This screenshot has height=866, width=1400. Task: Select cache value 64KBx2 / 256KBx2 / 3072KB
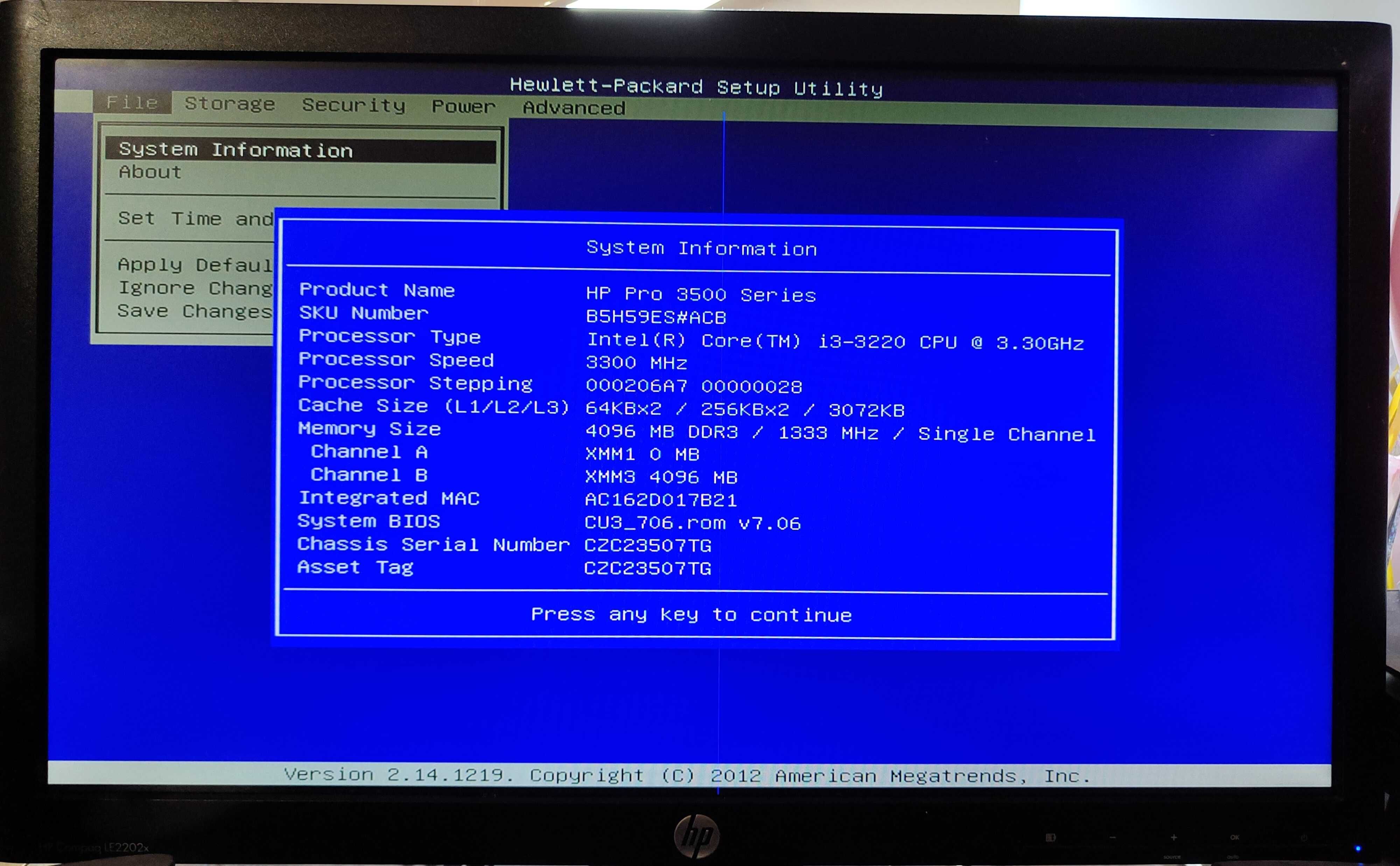pos(745,410)
